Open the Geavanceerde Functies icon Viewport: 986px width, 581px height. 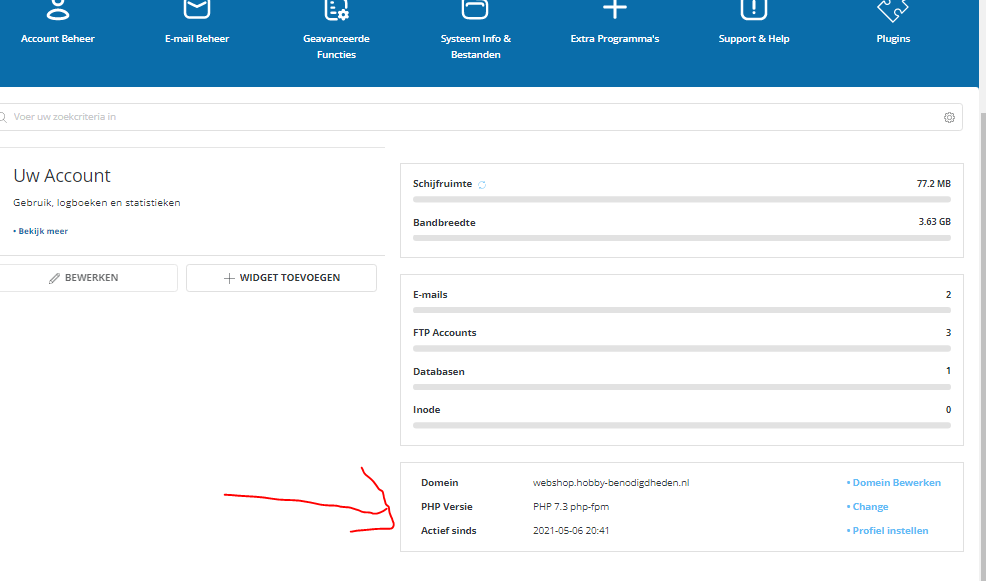pyautogui.click(x=336, y=9)
